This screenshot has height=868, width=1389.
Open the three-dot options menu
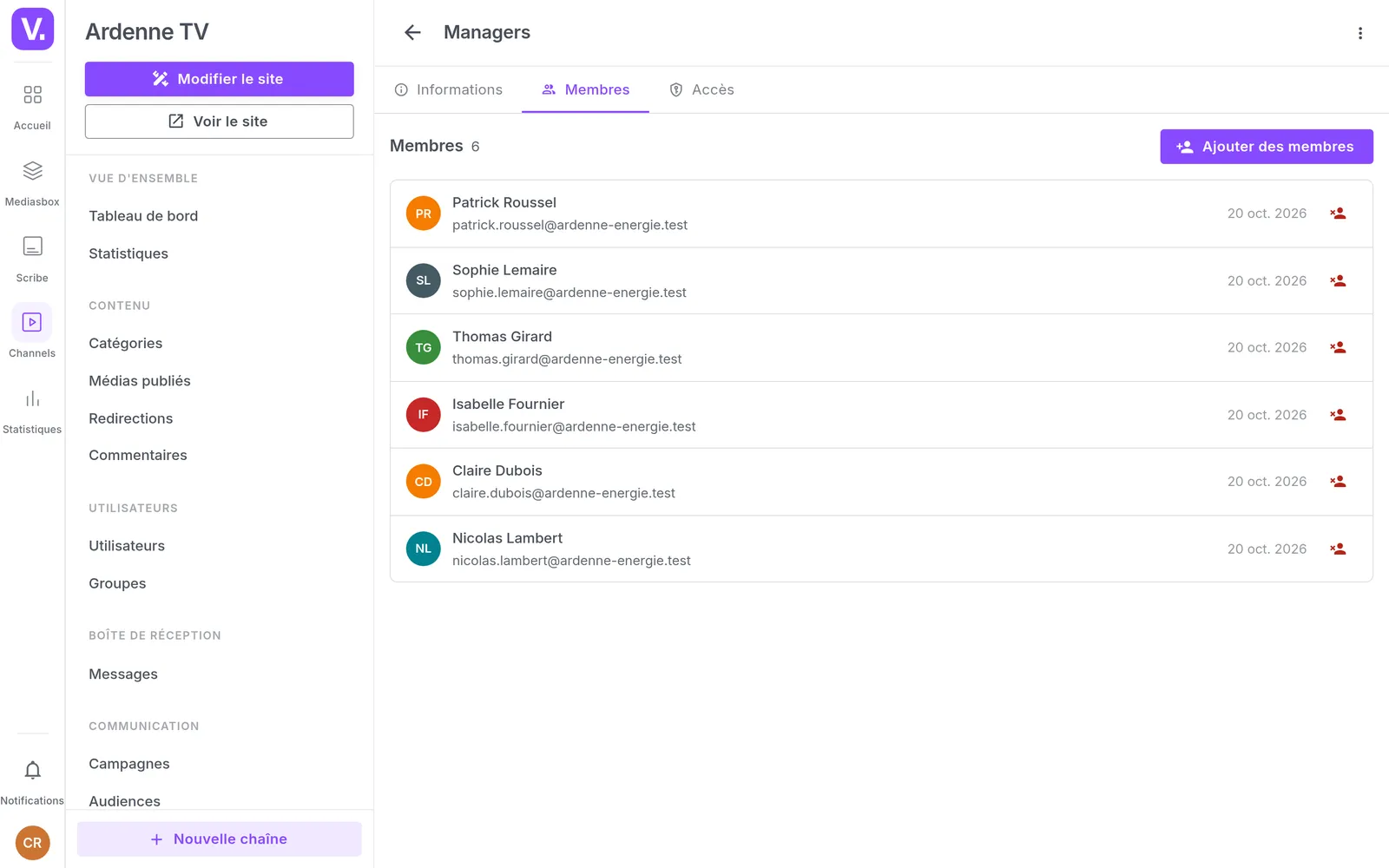[1360, 33]
